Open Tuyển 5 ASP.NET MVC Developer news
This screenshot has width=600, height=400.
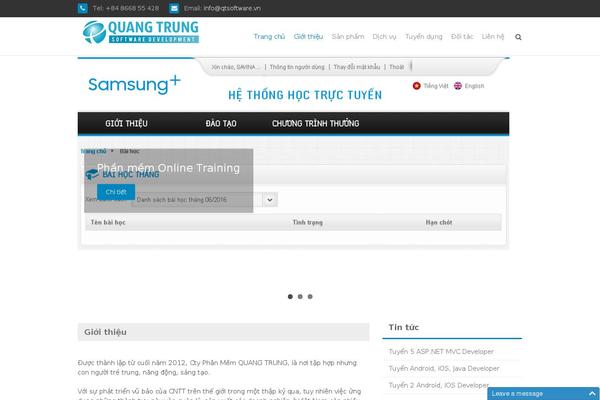coord(441,351)
